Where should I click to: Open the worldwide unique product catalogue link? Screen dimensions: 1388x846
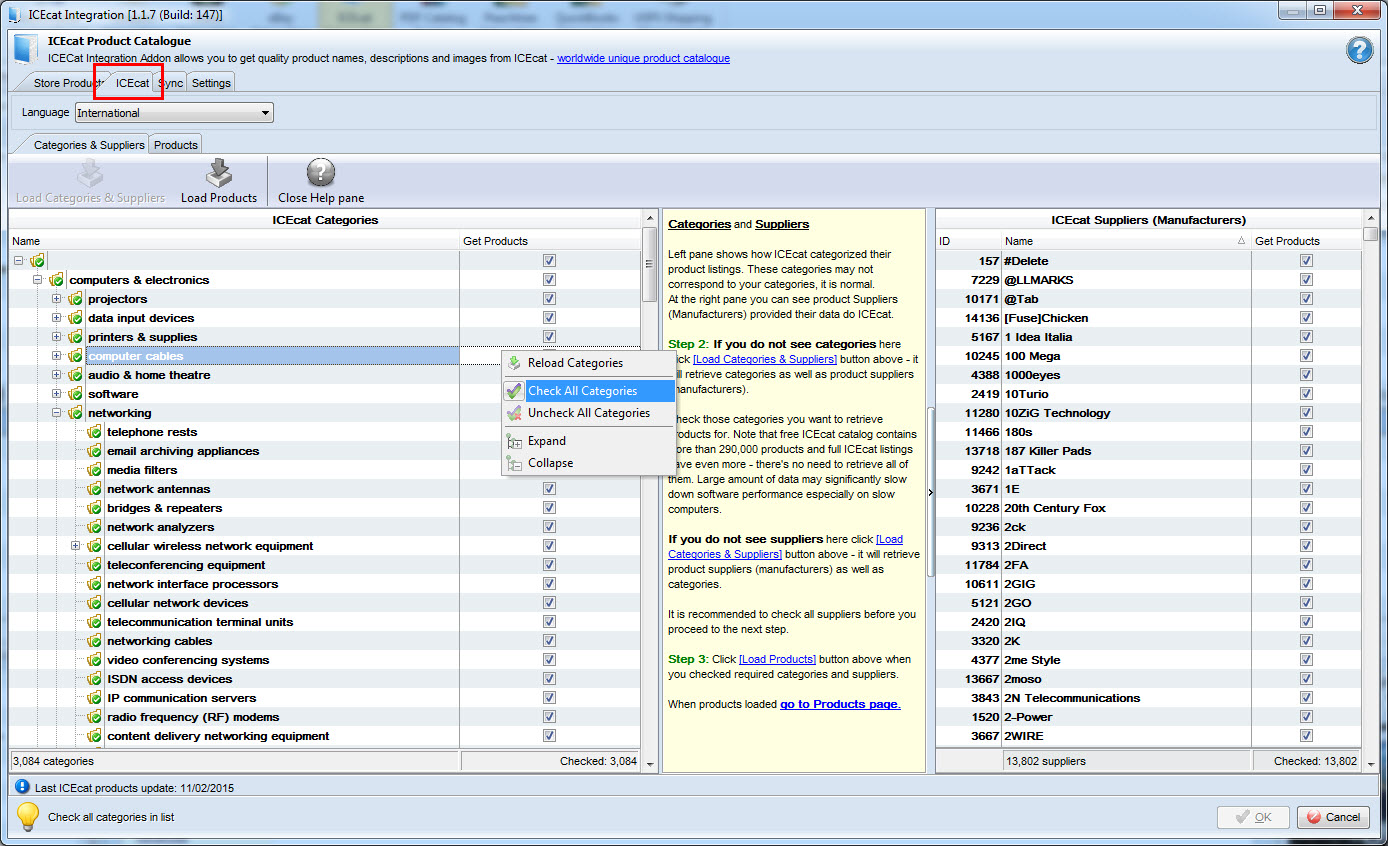tap(643, 58)
